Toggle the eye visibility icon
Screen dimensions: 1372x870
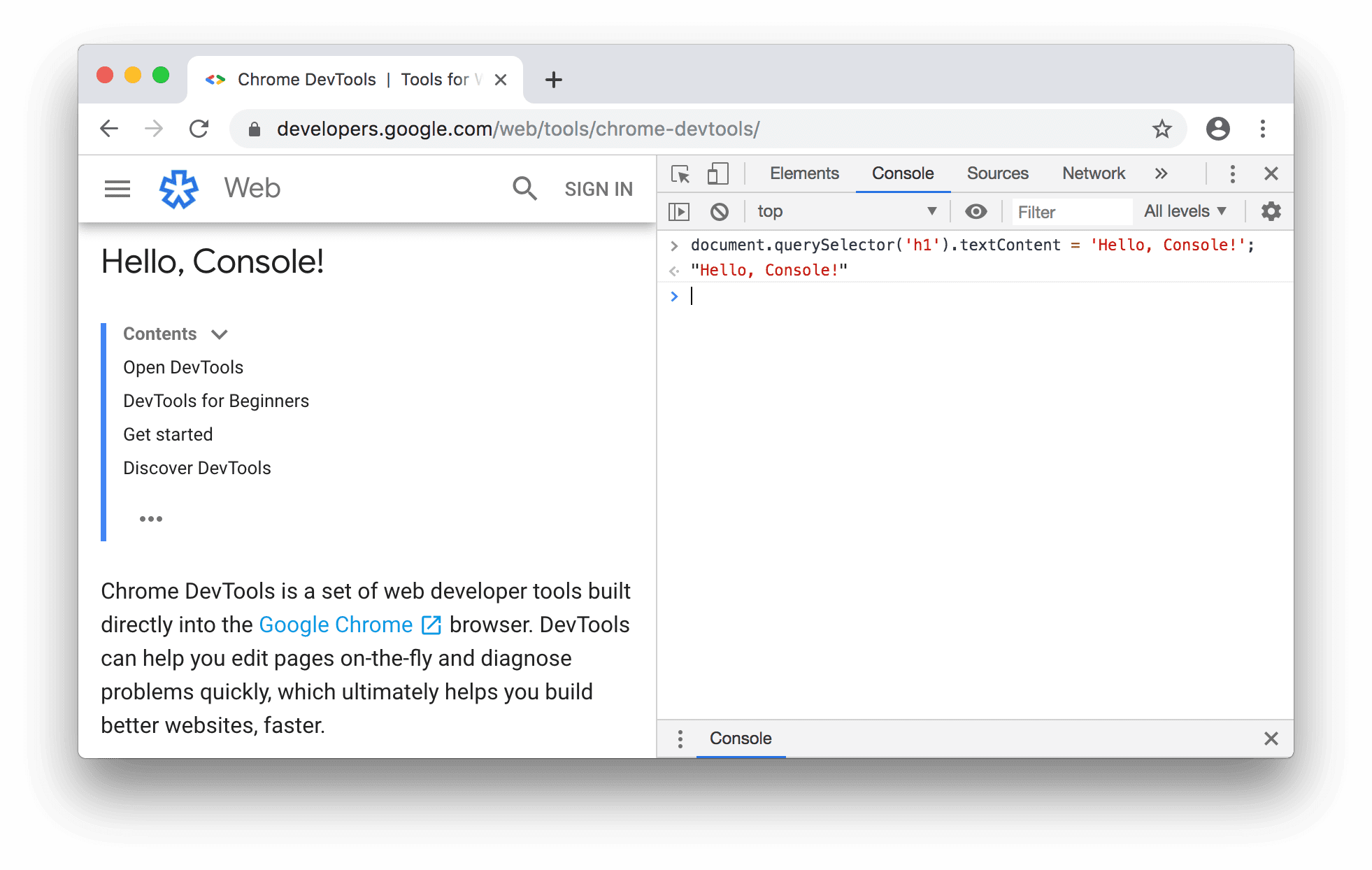(x=976, y=210)
